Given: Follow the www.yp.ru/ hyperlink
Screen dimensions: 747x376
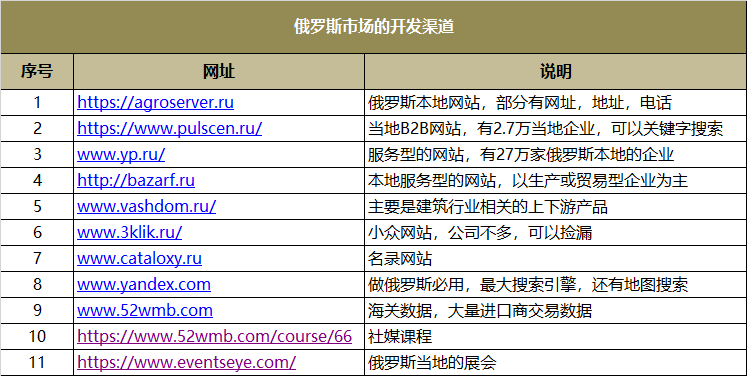Looking at the screenshot, I should tap(121, 154).
